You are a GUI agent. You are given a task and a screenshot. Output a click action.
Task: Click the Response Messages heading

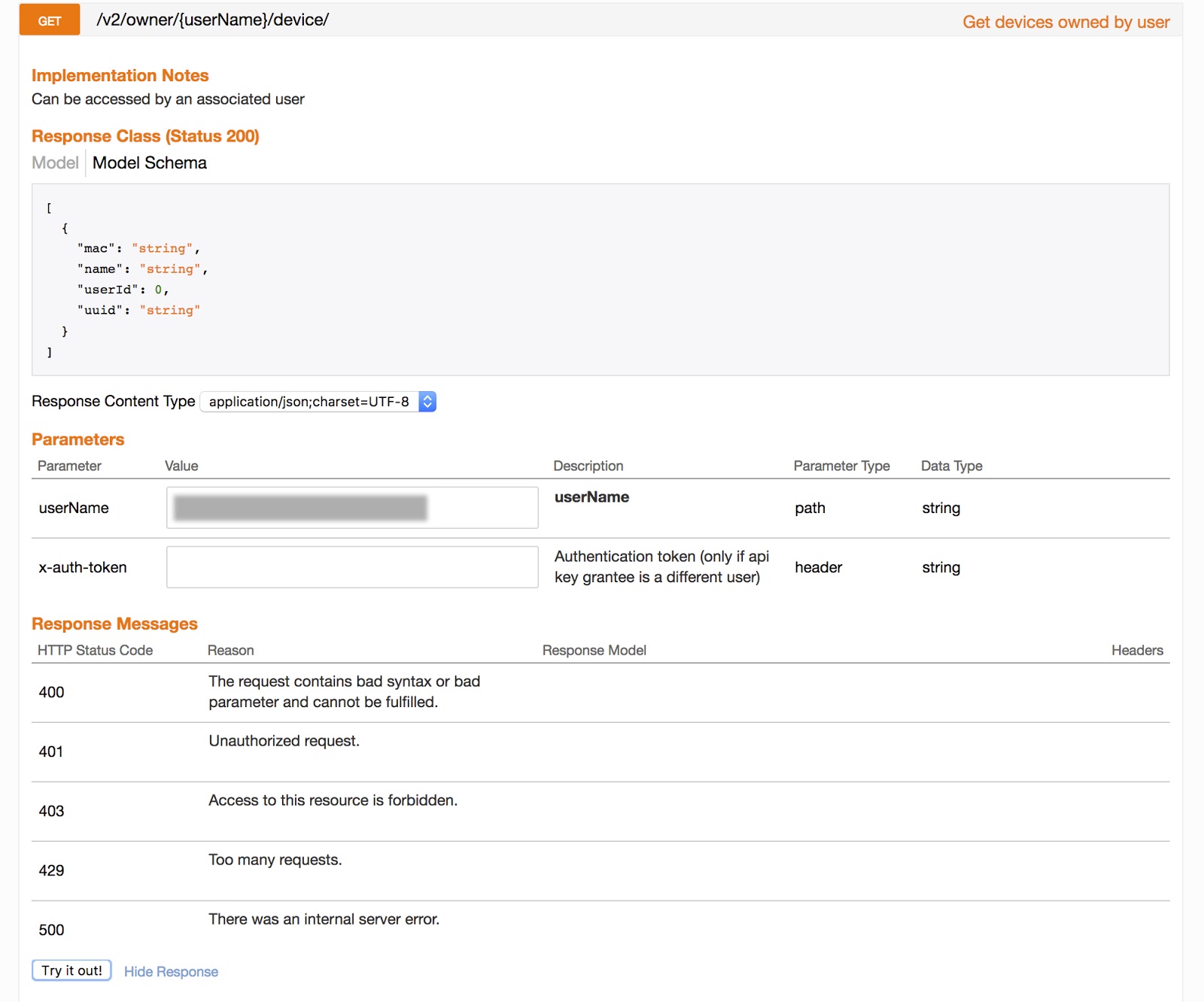pos(114,624)
